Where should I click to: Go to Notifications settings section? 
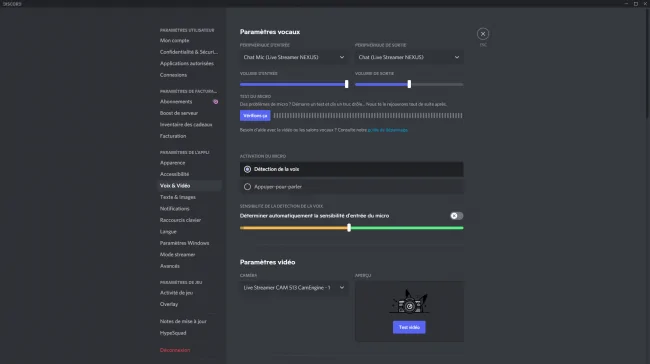pyautogui.click(x=175, y=209)
